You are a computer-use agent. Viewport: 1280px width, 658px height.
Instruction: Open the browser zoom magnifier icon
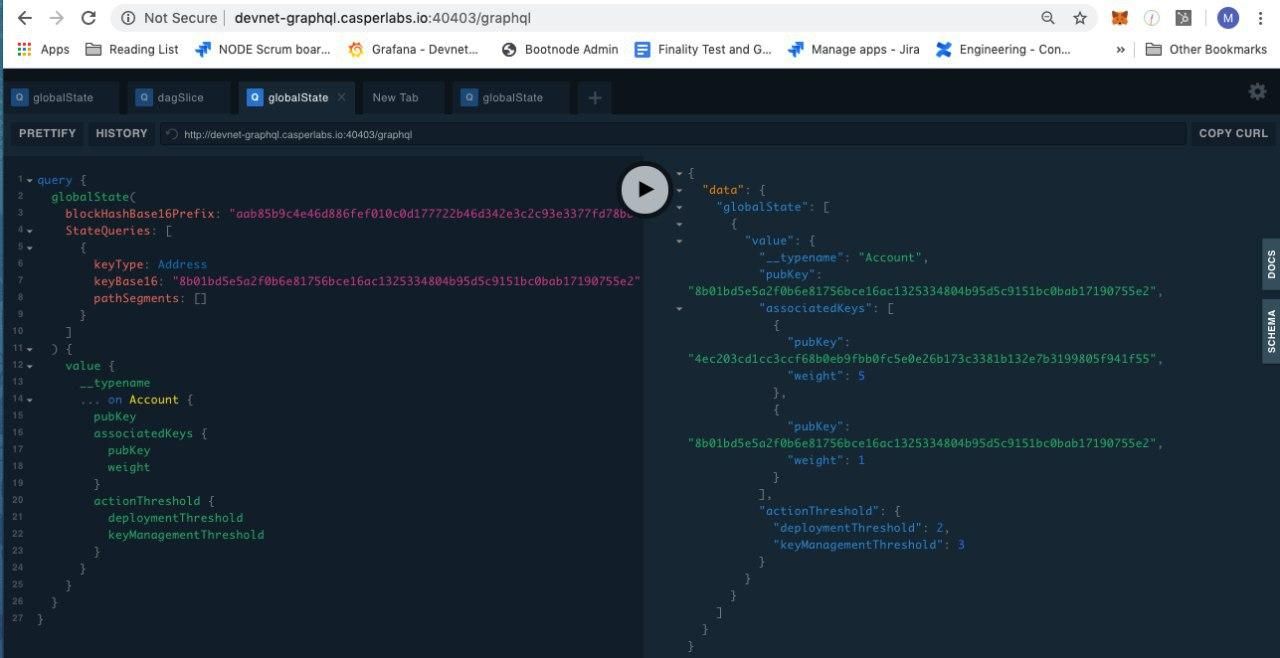click(1048, 18)
